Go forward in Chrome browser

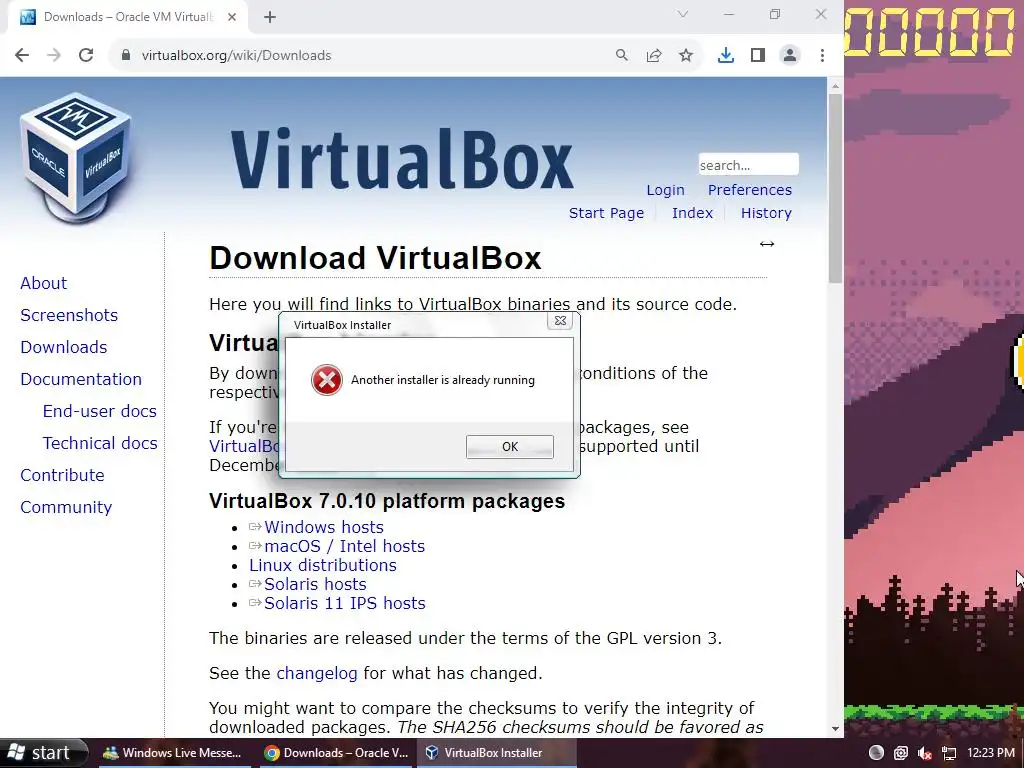click(54, 56)
